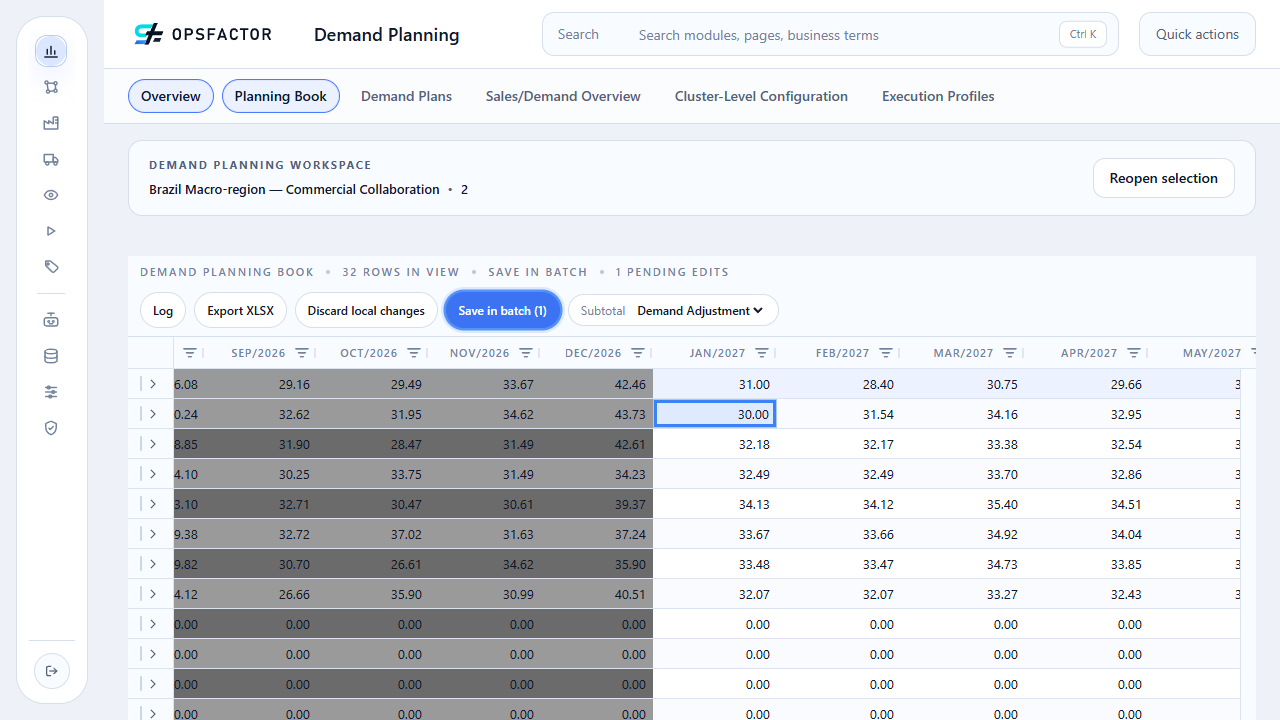This screenshot has height=720, width=1280.
Task: Click the Reopen selection button
Action: pos(1163,178)
